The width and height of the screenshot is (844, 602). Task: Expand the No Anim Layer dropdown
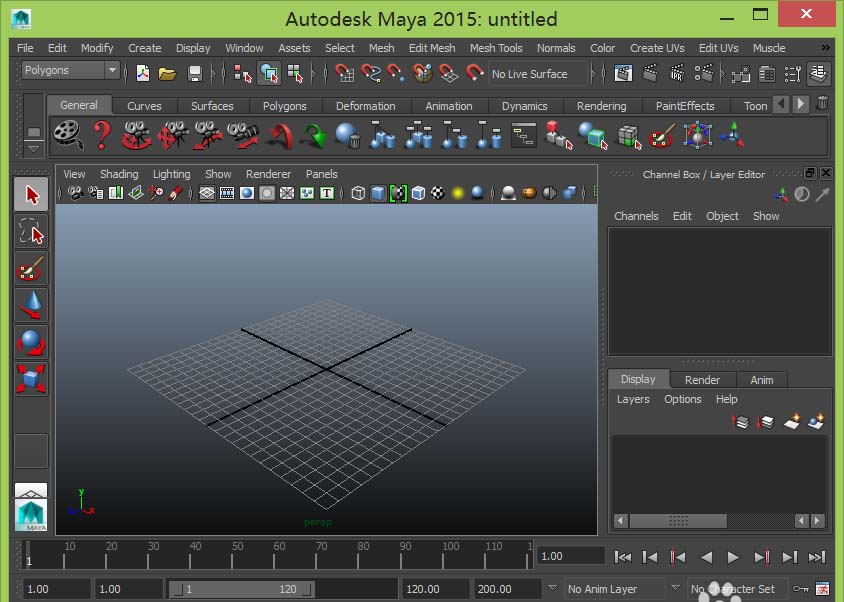pyautogui.click(x=553, y=589)
